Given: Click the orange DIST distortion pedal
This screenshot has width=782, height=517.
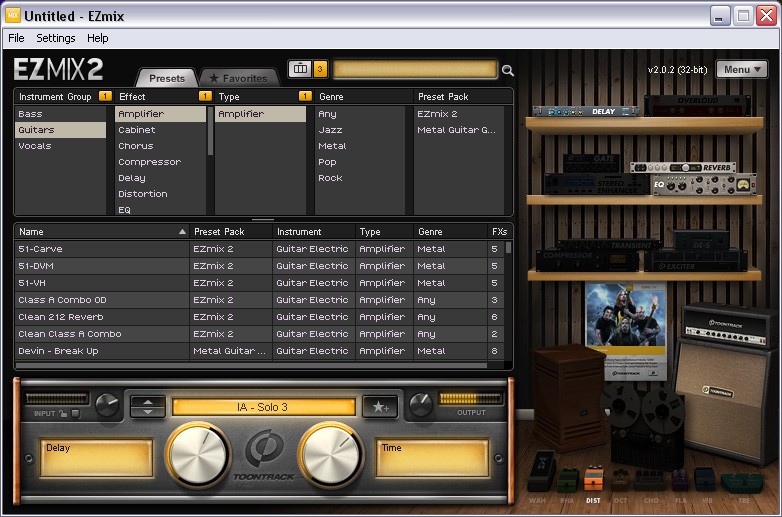Looking at the screenshot, I should pos(593,479).
